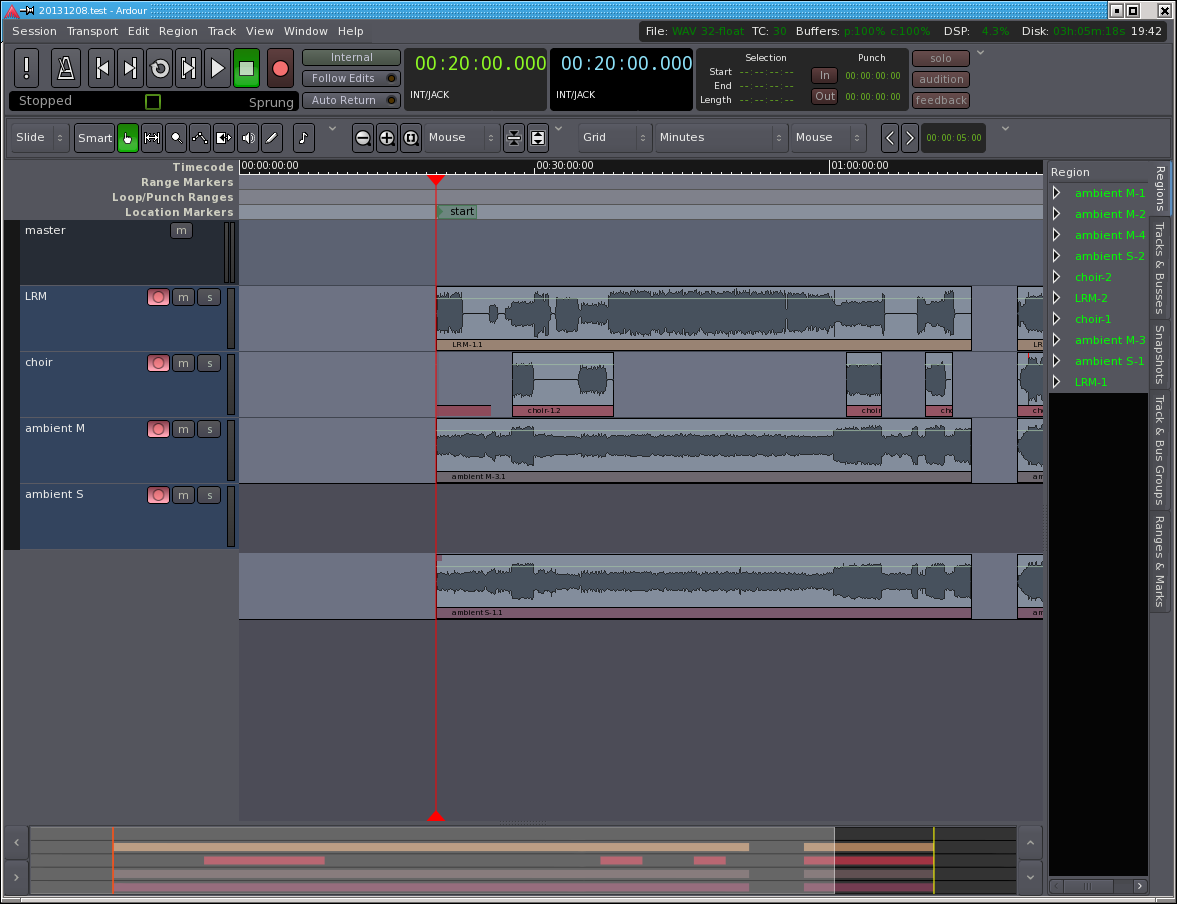The height and width of the screenshot is (904, 1177).
Task: Mute the choir track
Action: tap(183, 363)
